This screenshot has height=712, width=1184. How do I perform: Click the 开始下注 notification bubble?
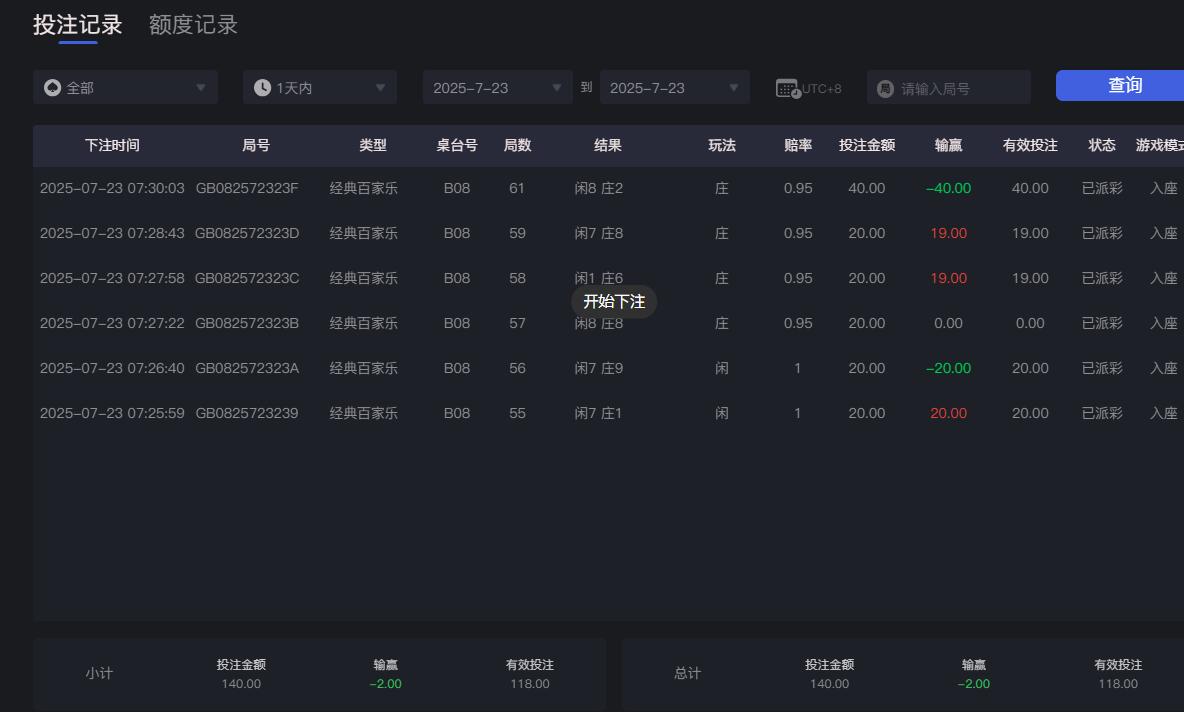pos(614,301)
